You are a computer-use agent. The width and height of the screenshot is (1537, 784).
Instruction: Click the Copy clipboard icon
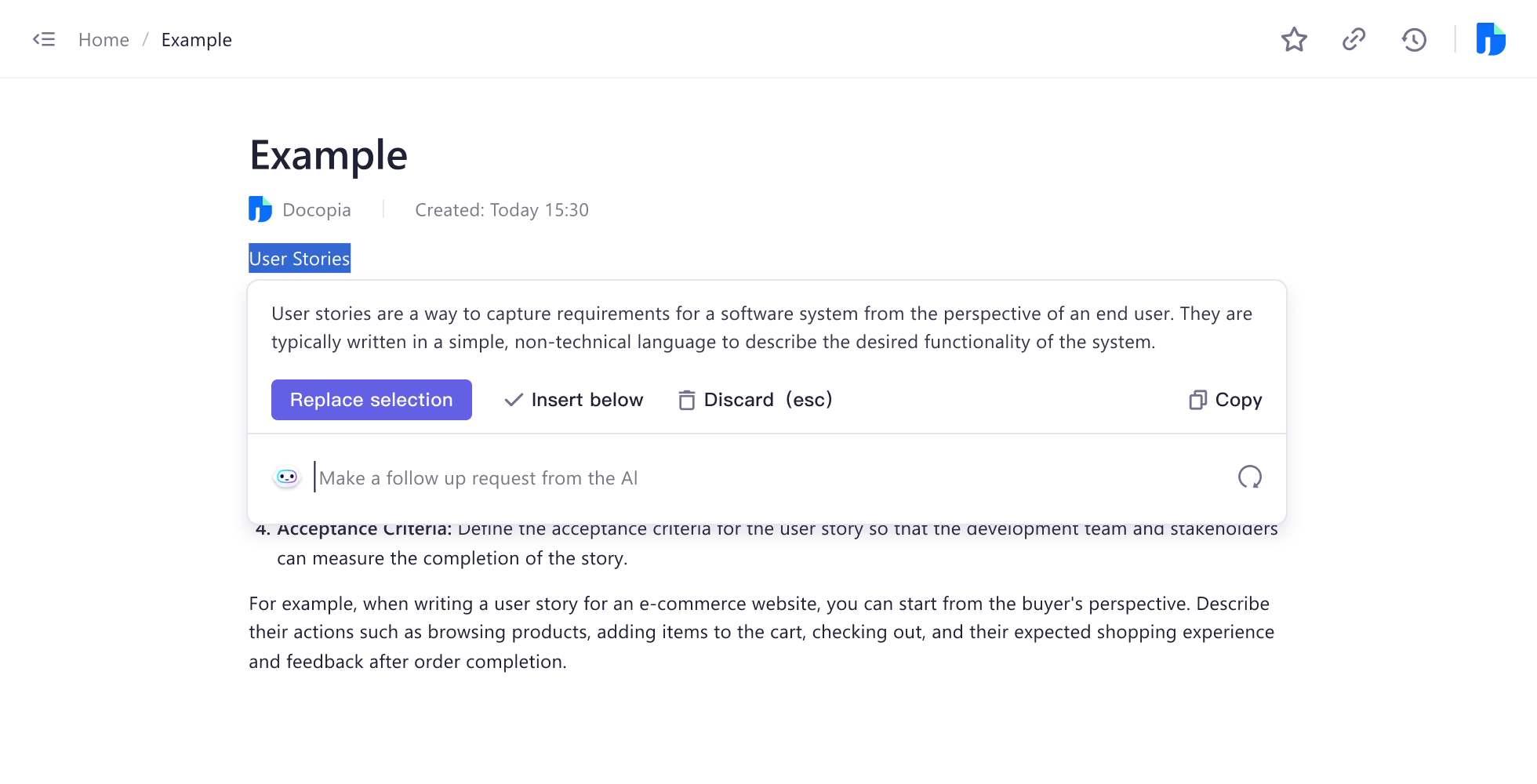[x=1197, y=400]
